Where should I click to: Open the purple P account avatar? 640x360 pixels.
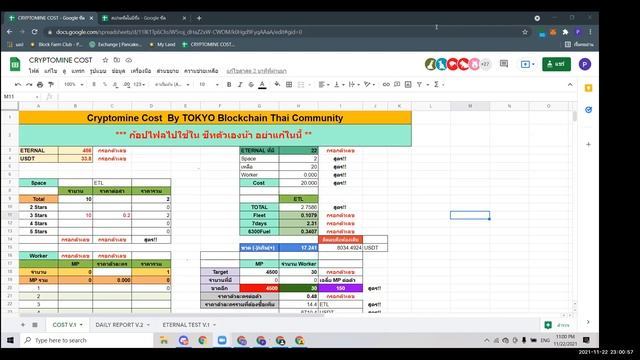pyautogui.click(x=584, y=64)
